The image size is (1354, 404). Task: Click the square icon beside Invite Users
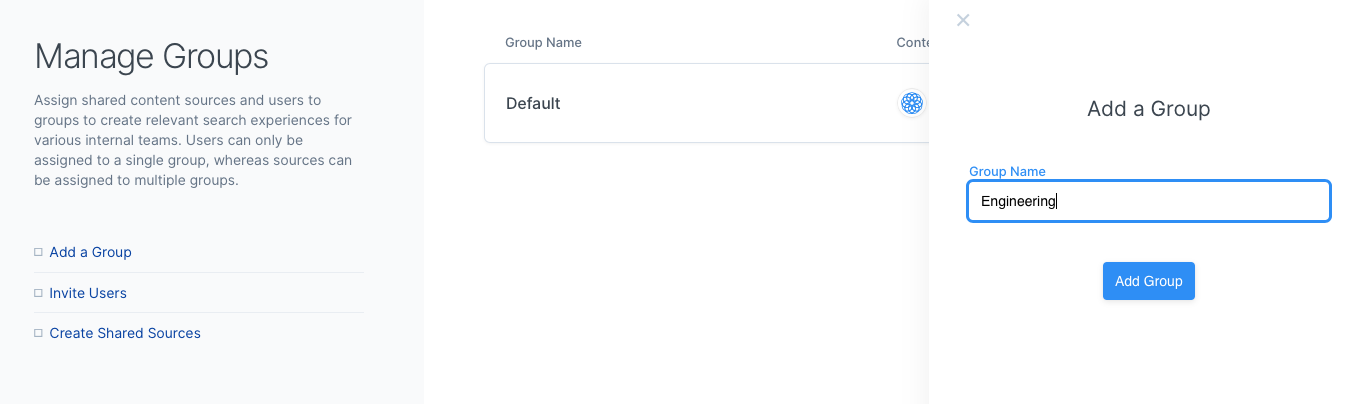[x=38, y=293]
